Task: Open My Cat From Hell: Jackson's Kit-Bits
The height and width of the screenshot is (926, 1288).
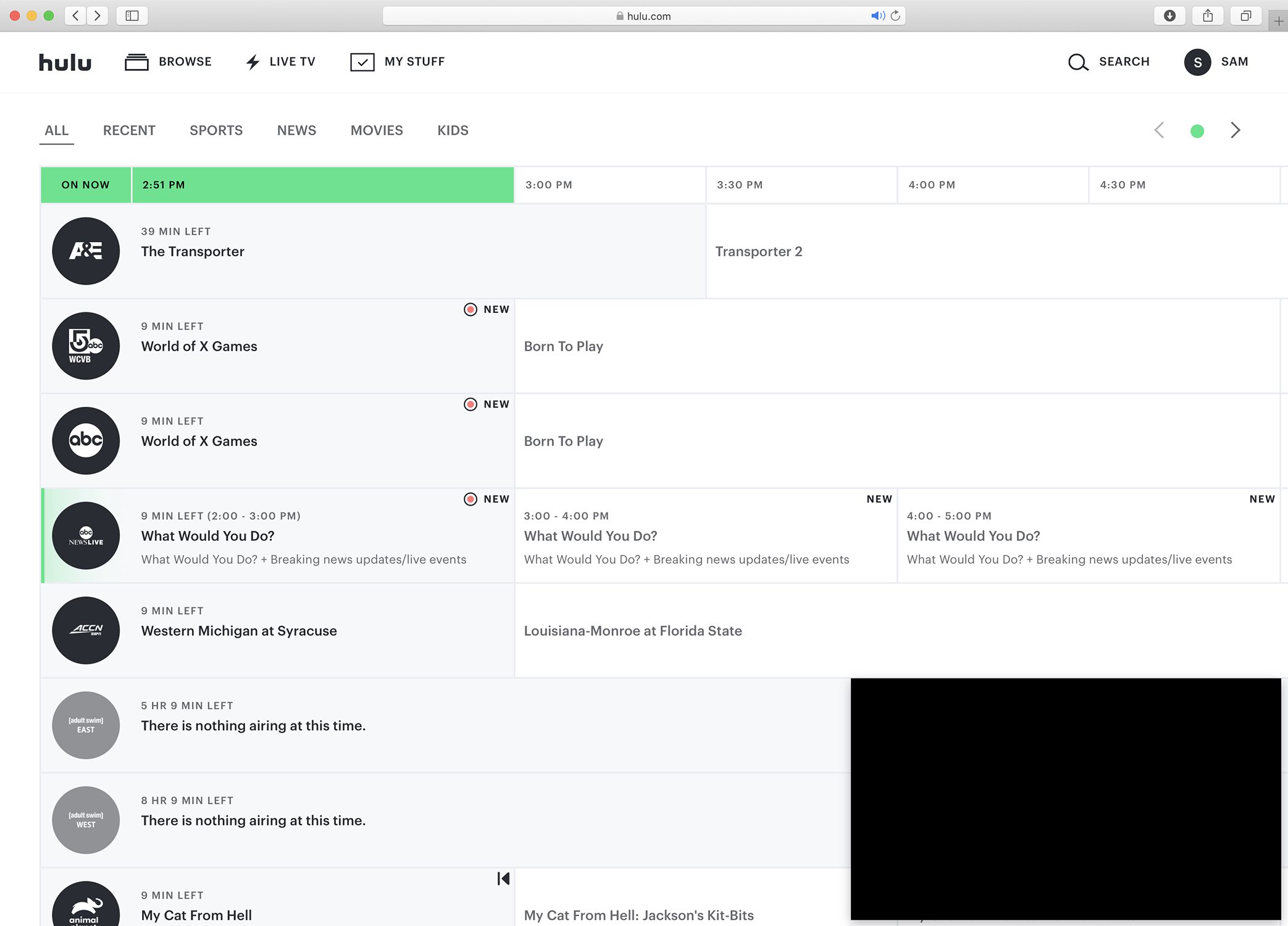Action: pos(639,916)
